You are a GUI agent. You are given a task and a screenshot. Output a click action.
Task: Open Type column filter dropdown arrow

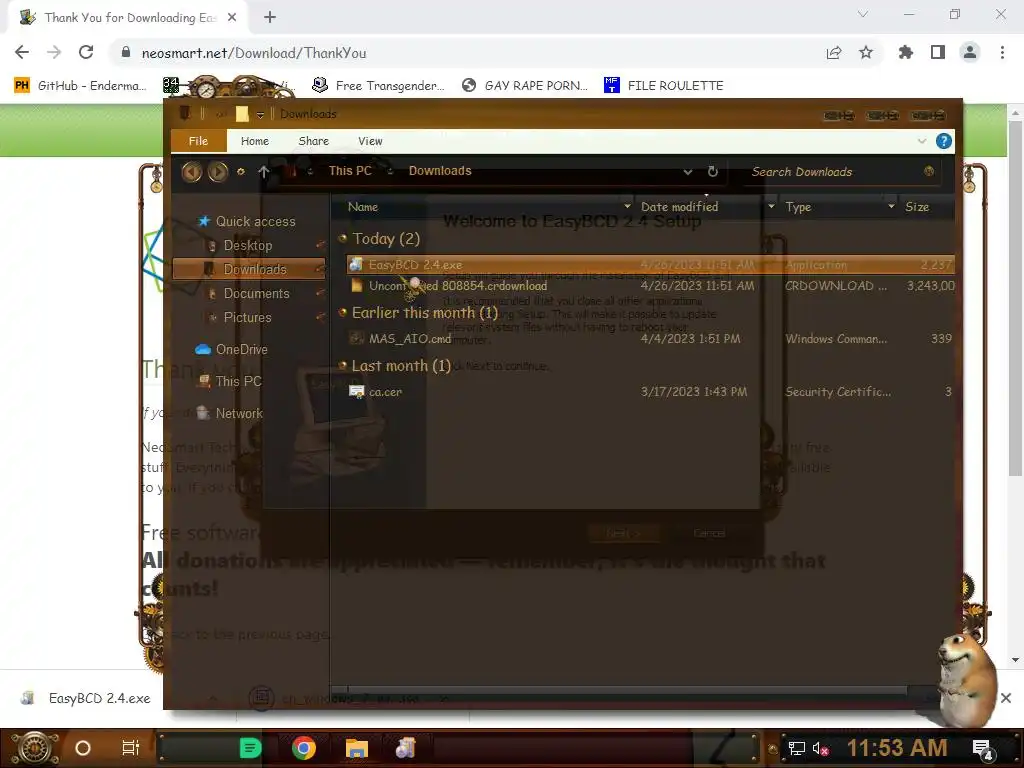click(891, 206)
